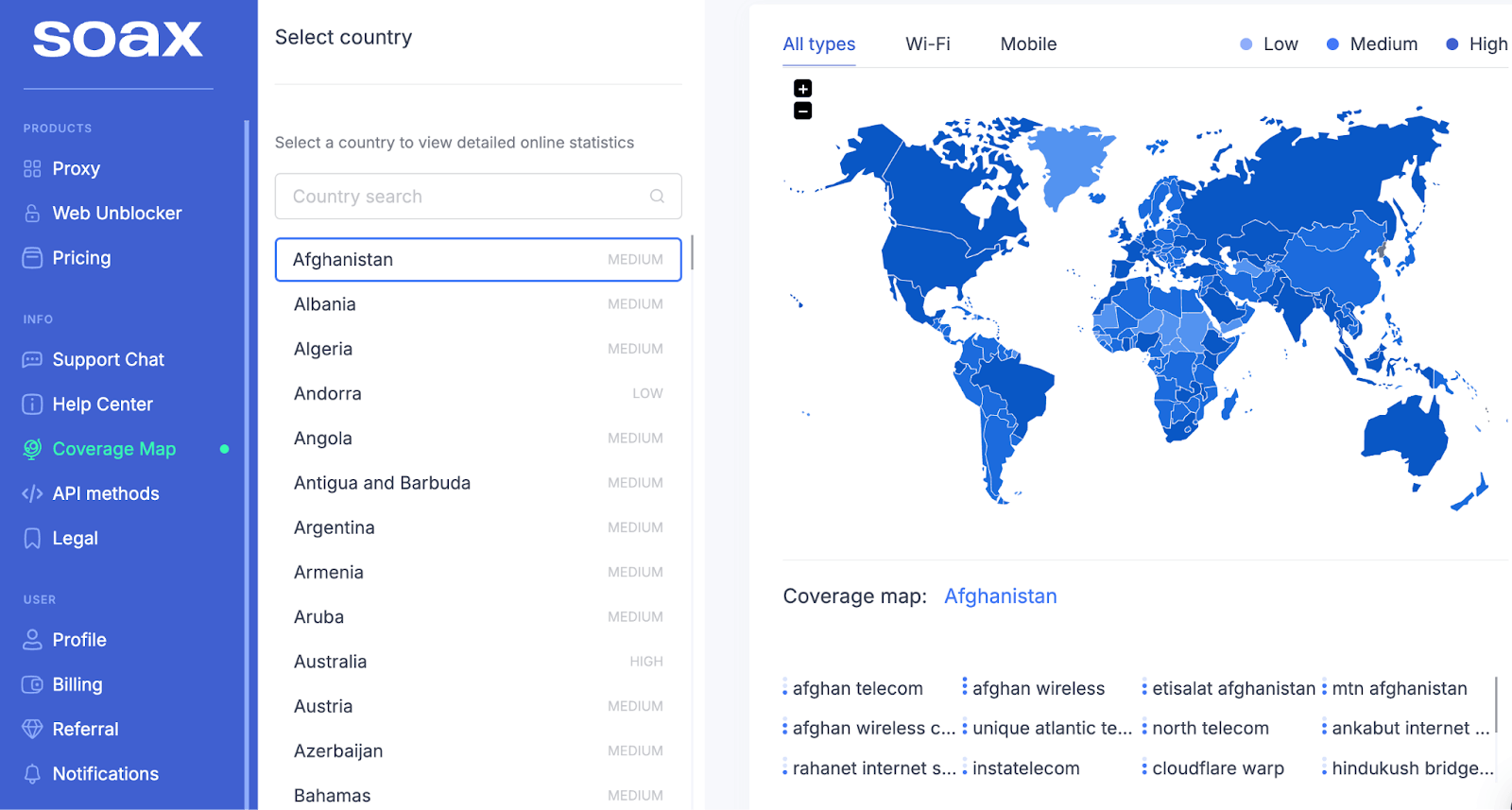Image resolution: width=1512 pixels, height=810 pixels.
Task: Select Azerbaijan in country list
Action: (x=478, y=751)
